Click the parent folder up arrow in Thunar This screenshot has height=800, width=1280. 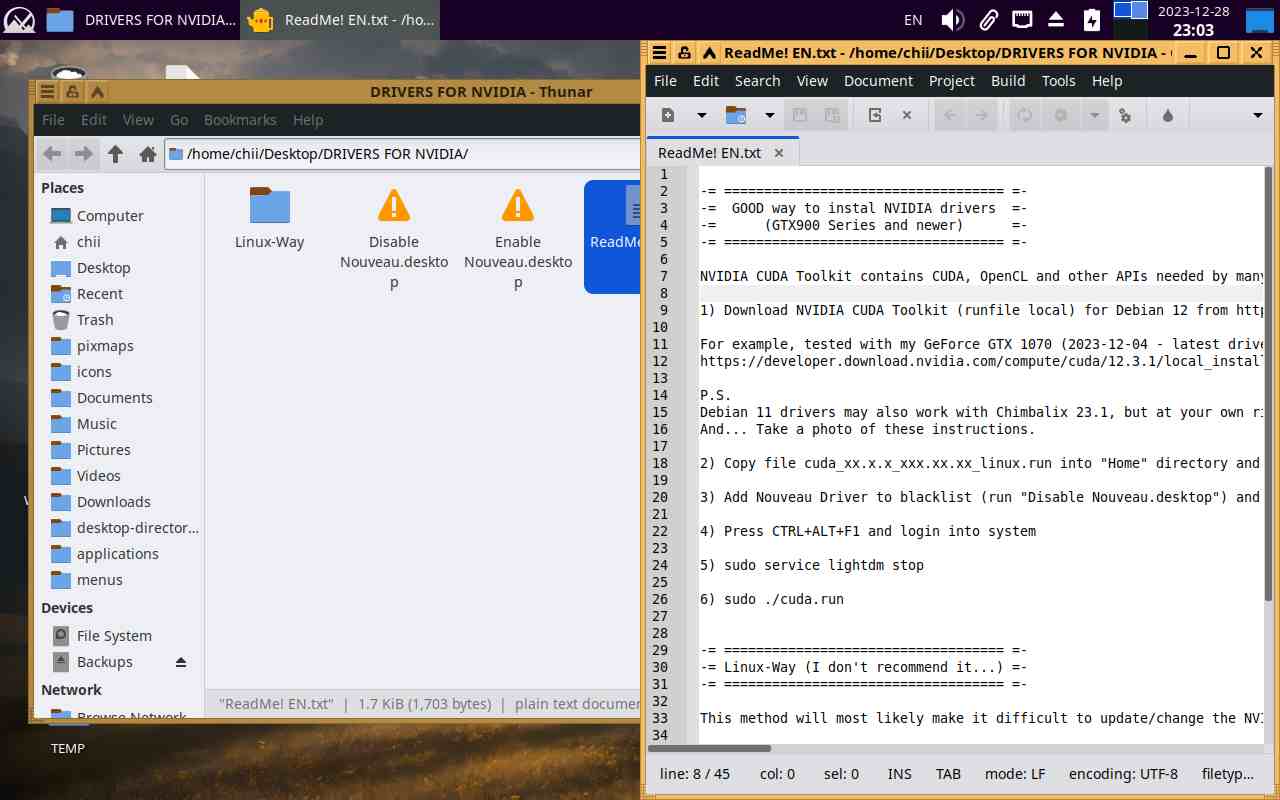116,154
